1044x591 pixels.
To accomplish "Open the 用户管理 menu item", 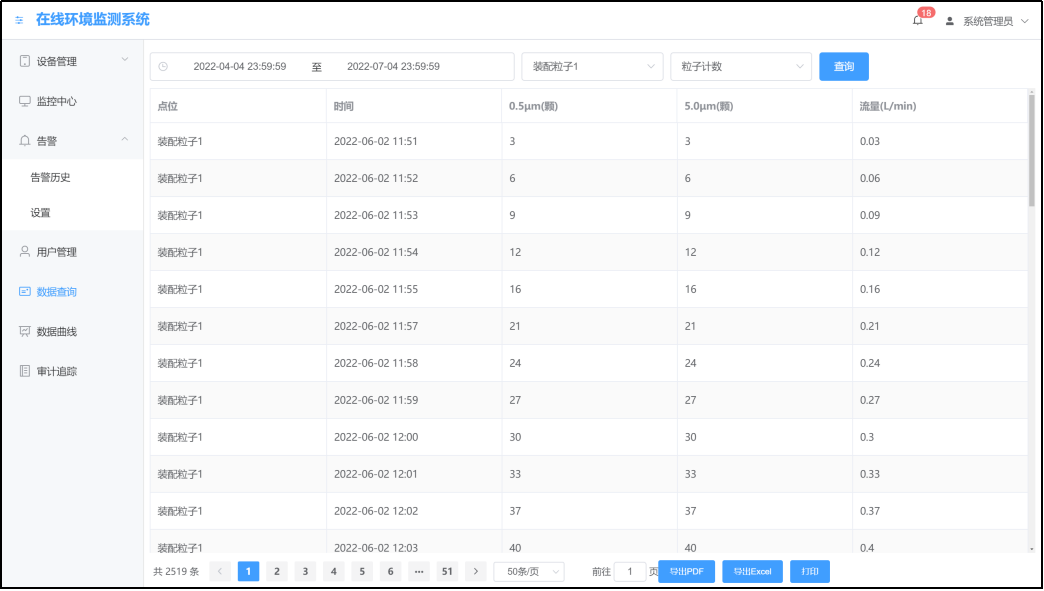I will (x=72, y=252).
